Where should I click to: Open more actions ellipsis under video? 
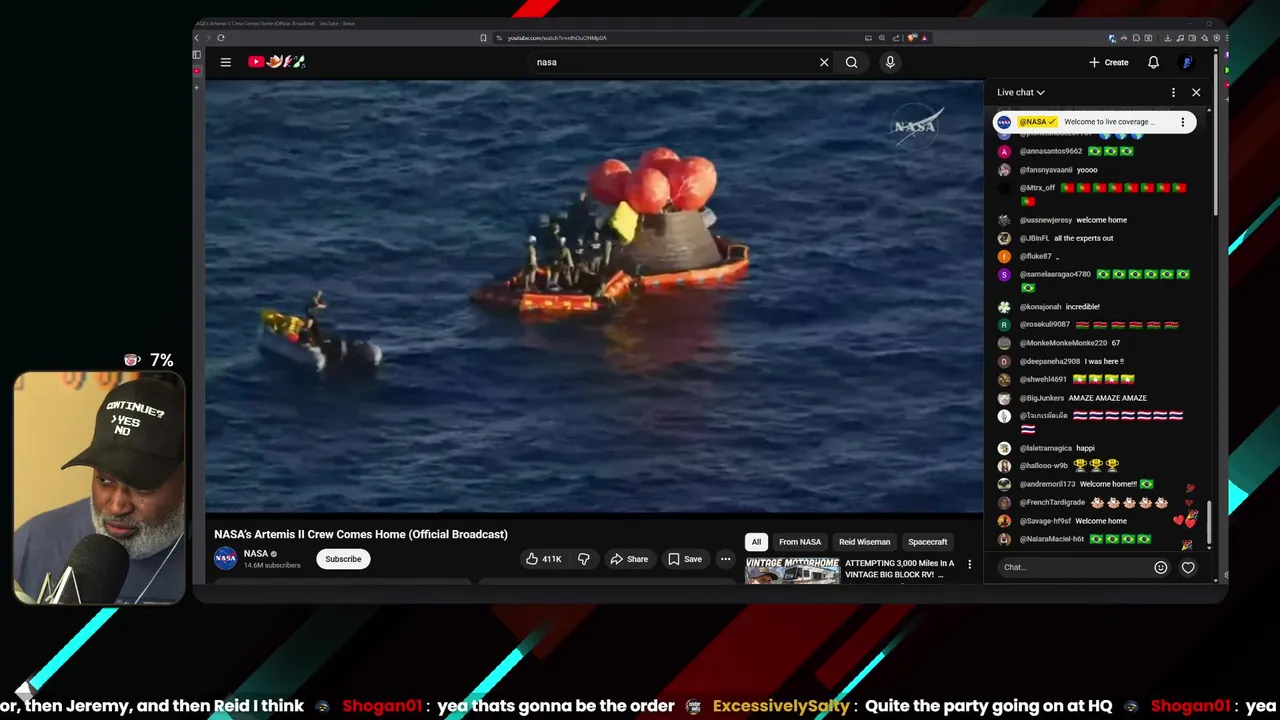pos(726,559)
